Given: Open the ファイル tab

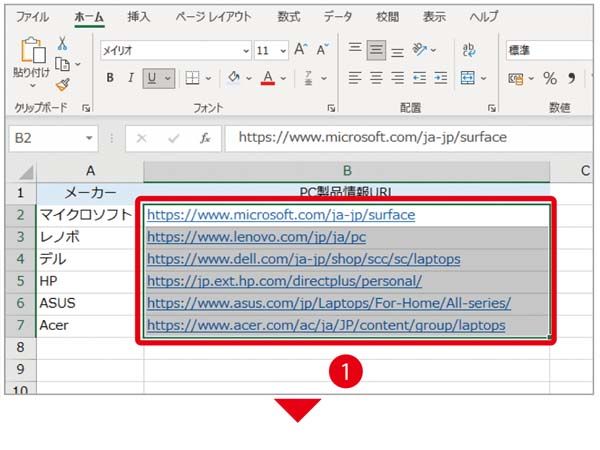Looking at the screenshot, I should click(32, 17).
